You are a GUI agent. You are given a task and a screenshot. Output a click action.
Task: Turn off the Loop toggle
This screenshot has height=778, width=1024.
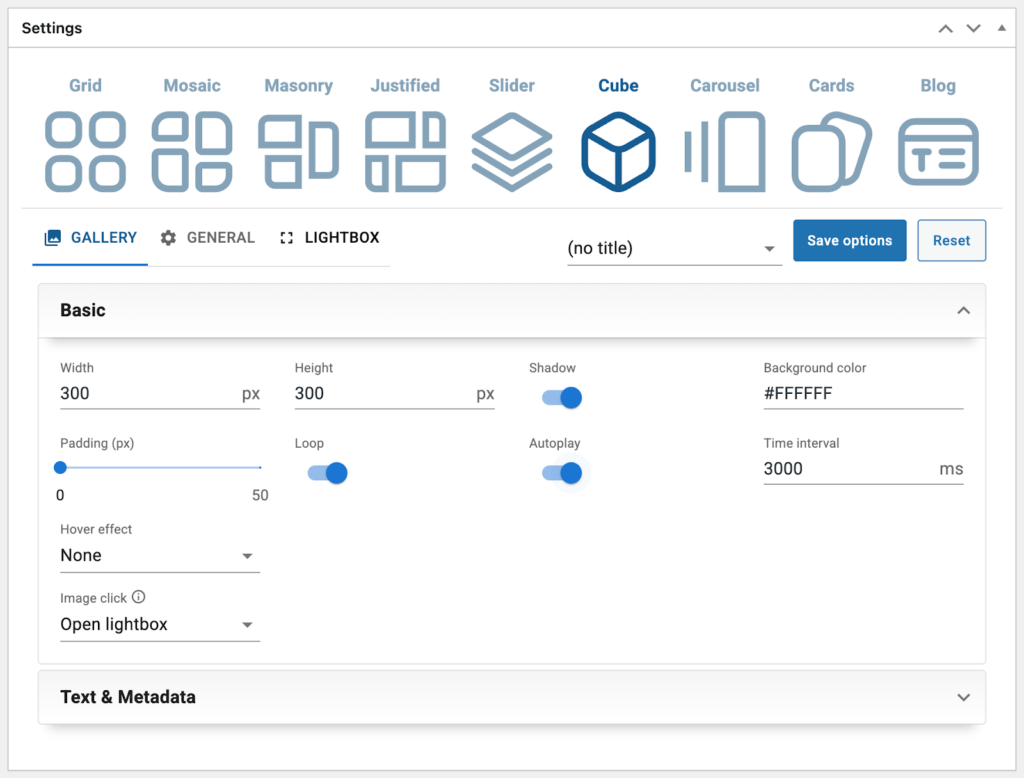[327, 473]
